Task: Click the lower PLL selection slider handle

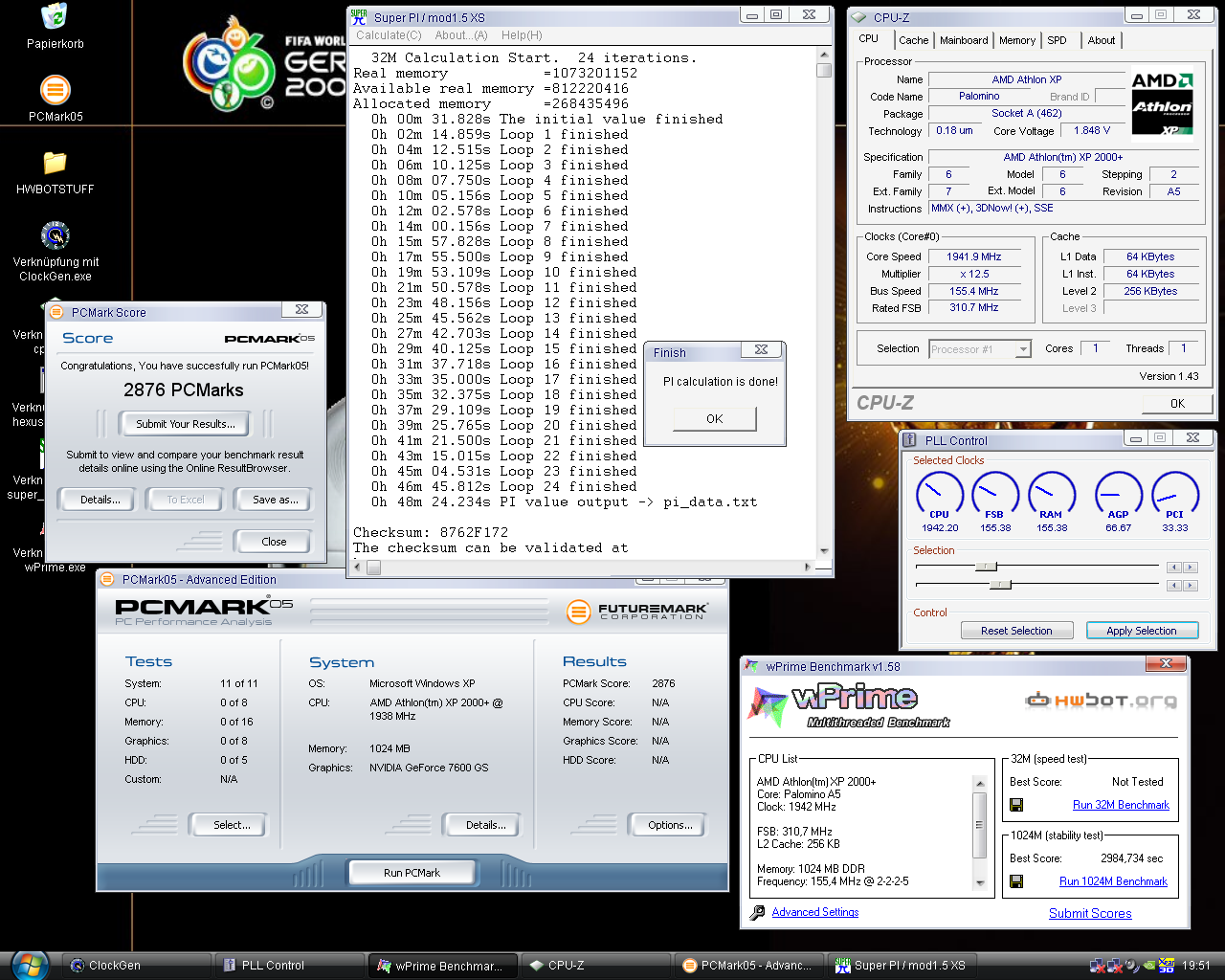Action: click(x=1000, y=583)
